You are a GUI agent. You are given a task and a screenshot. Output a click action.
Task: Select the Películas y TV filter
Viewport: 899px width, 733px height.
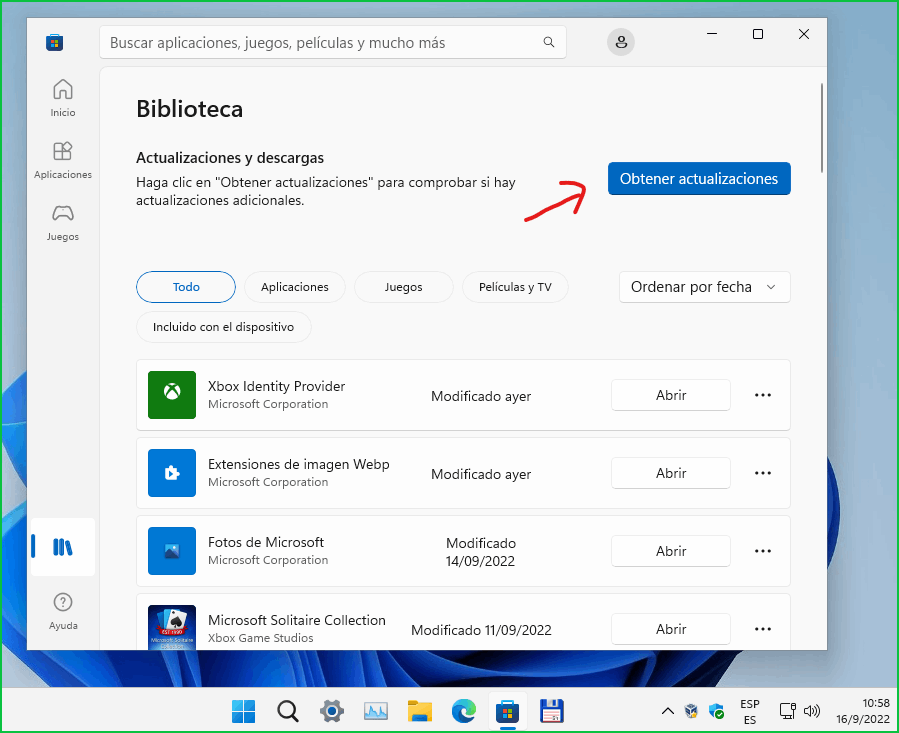click(x=515, y=287)
